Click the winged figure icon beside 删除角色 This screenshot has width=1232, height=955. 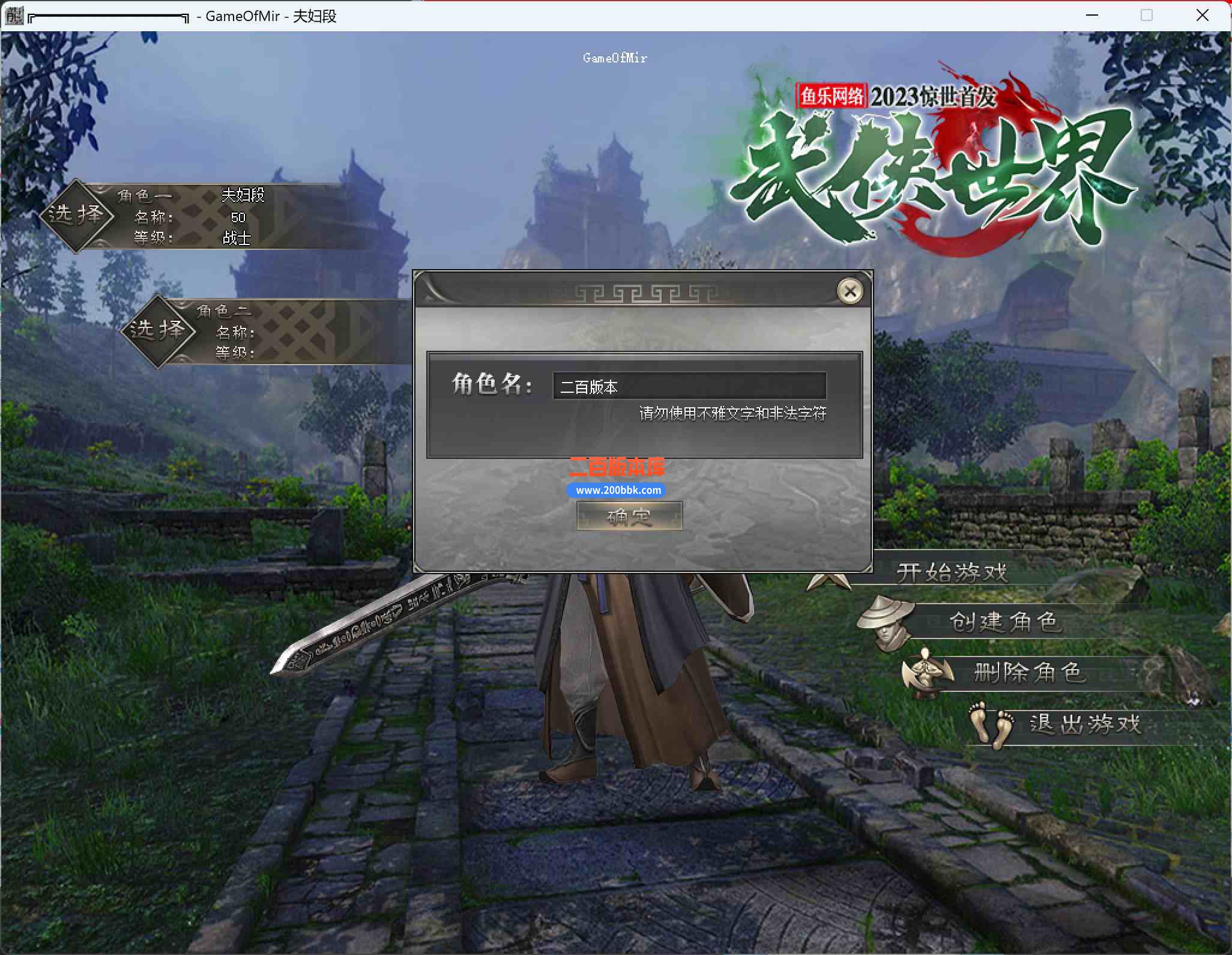click(927, 673)
